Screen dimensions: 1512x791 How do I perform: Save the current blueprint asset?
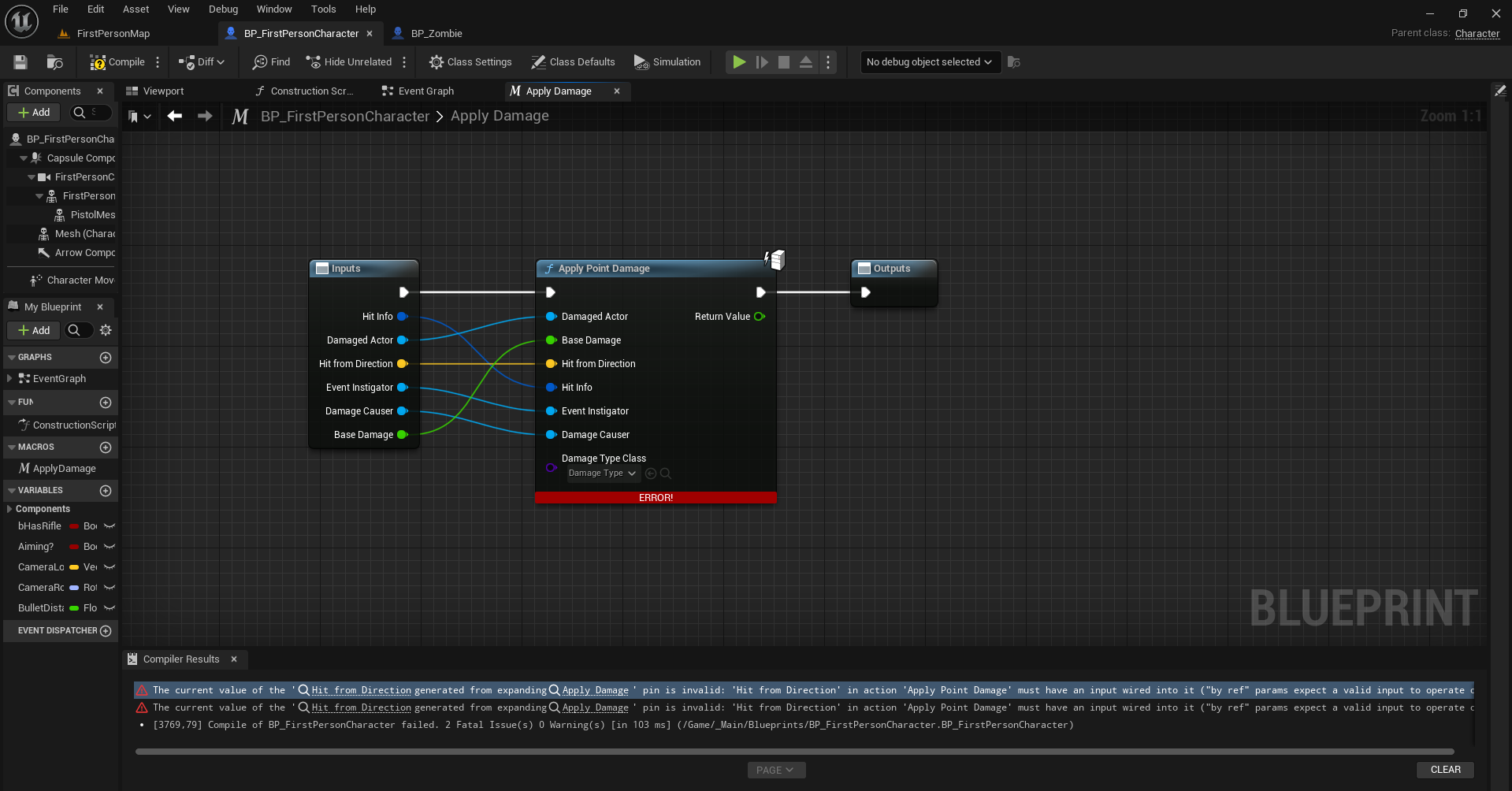tap(20, 62)
